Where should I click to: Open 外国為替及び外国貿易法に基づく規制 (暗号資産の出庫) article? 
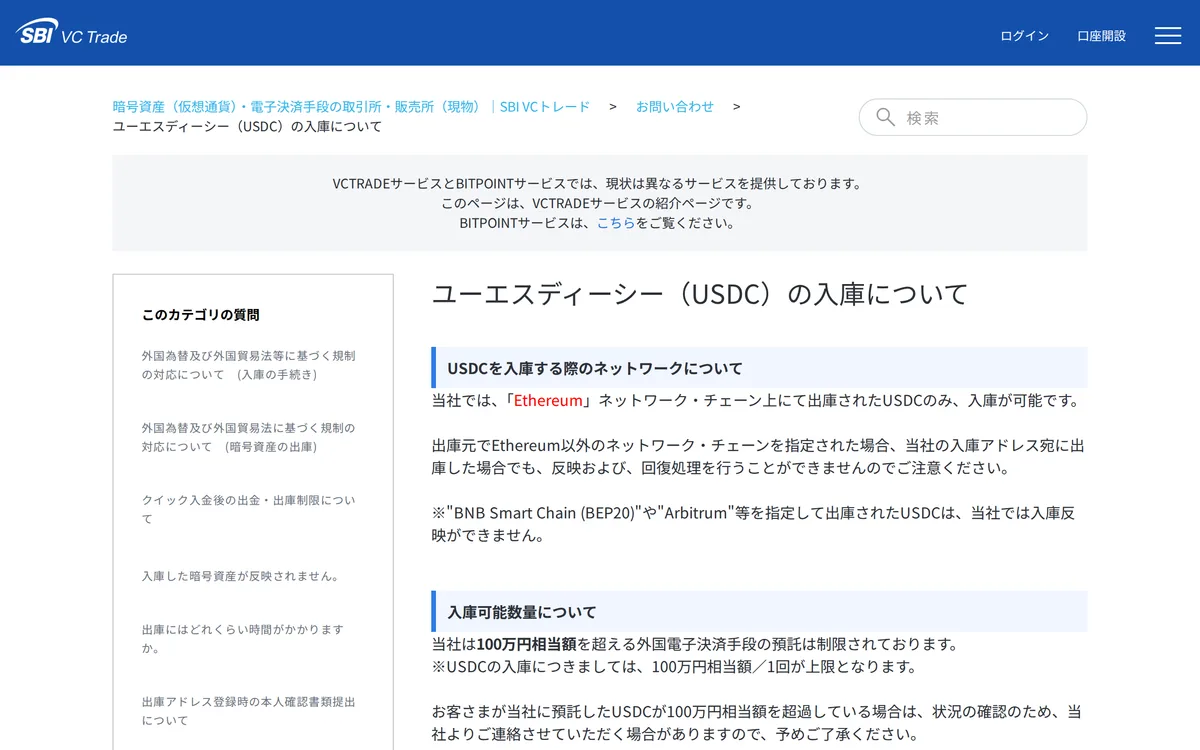coord(248,437)
